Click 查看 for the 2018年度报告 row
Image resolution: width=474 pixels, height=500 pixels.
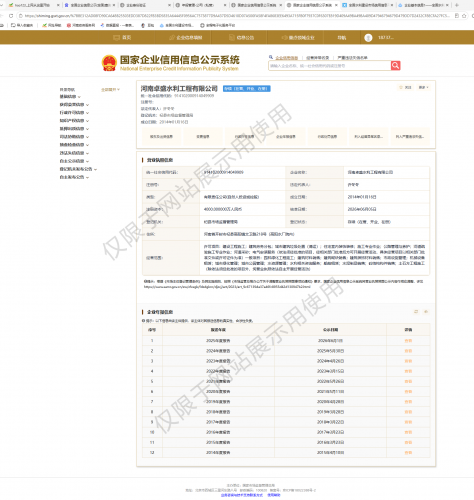(408, 412)
